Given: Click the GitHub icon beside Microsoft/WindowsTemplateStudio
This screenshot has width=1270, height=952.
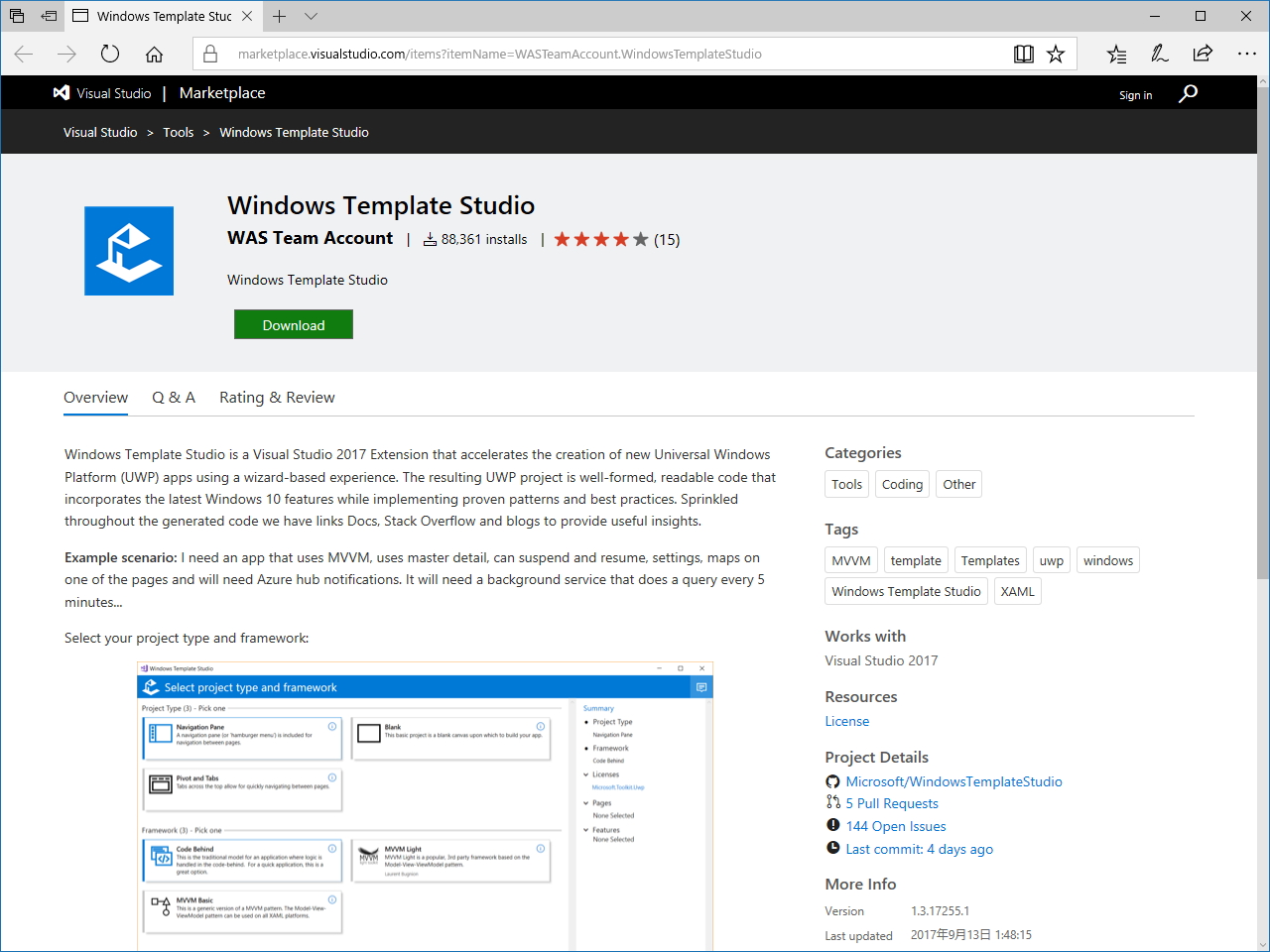Looking at the screenshot, I should pos(832,781).
